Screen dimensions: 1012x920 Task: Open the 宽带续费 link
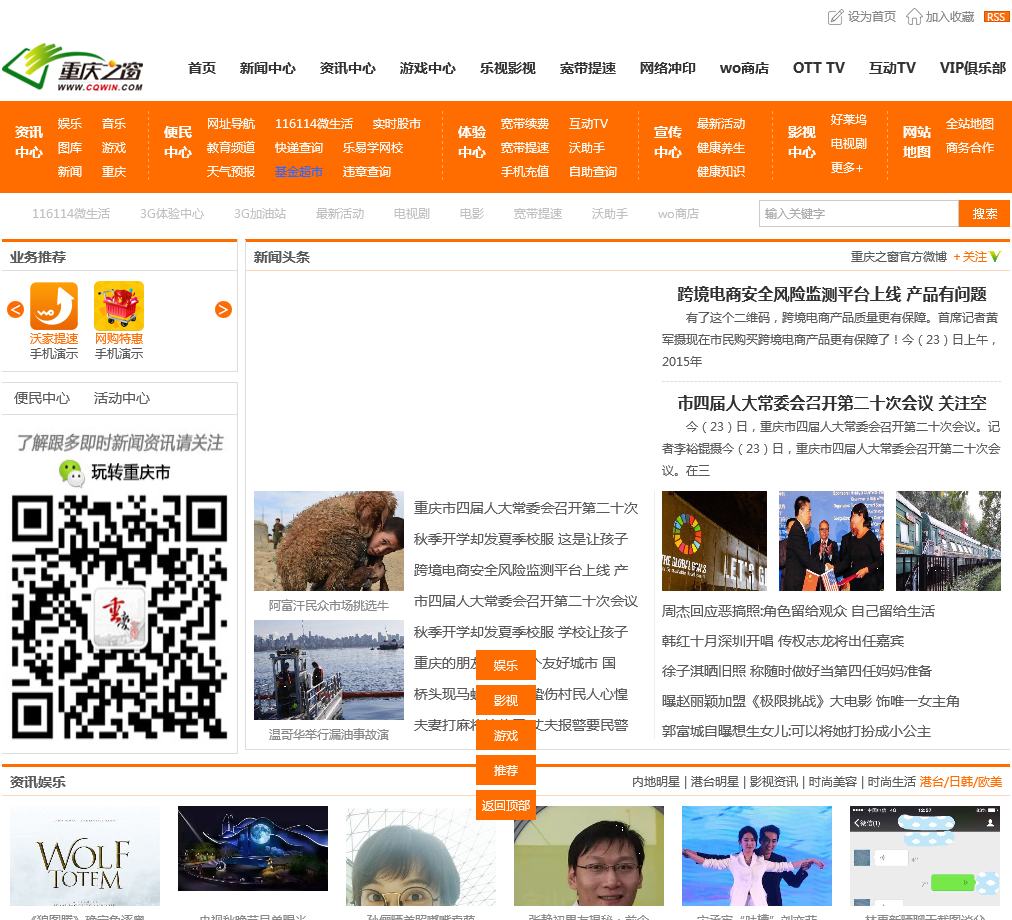coord(525,123)
